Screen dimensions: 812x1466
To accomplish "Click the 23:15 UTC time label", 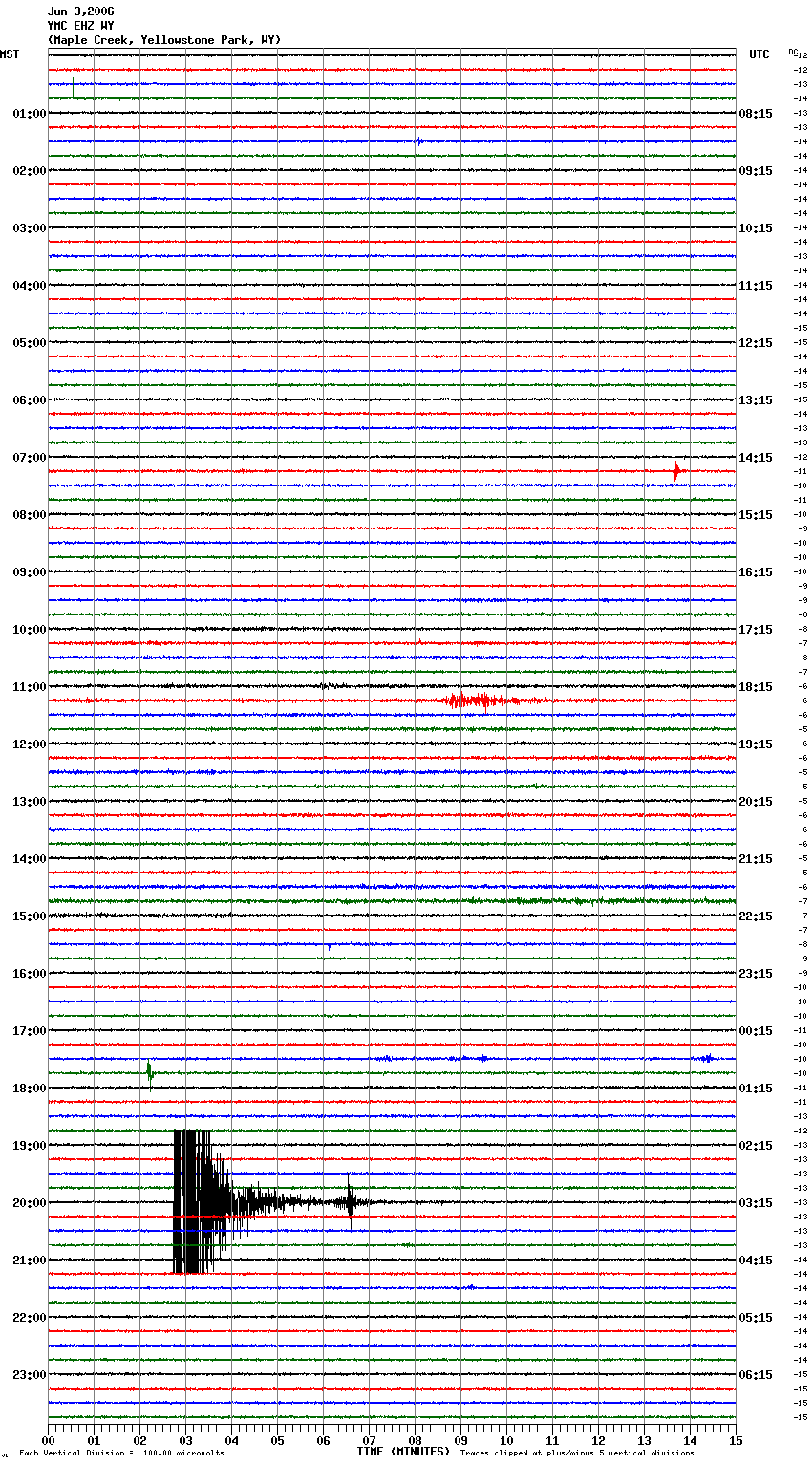I will (x=756, y=974).
